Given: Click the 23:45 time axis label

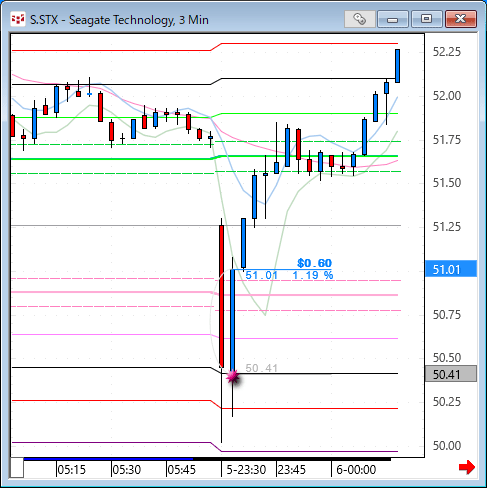Looking at the screenshot, I should tap(292, 470).
